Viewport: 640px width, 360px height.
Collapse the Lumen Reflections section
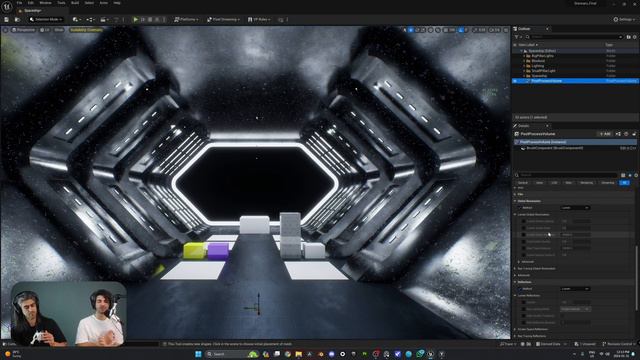[516, 296]
